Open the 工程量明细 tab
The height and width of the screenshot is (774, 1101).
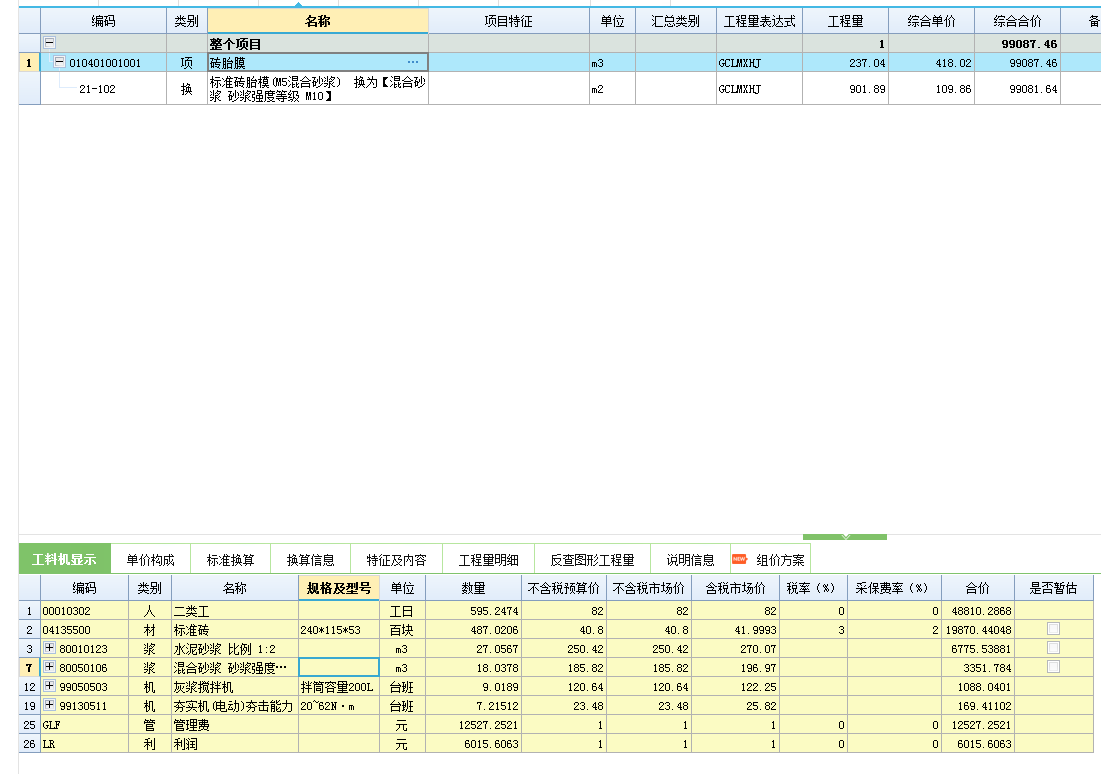point(489,560)
